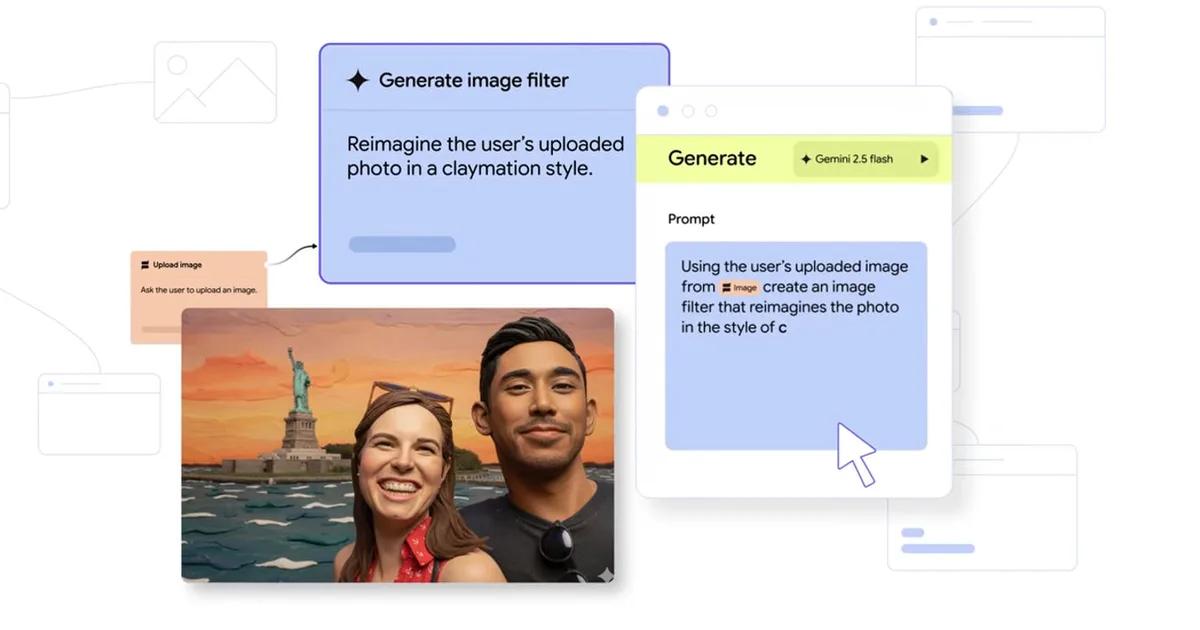This screenshot has height=630, width=1200.
Task: Toggle the middle window control circle
Action: (687, 111)
